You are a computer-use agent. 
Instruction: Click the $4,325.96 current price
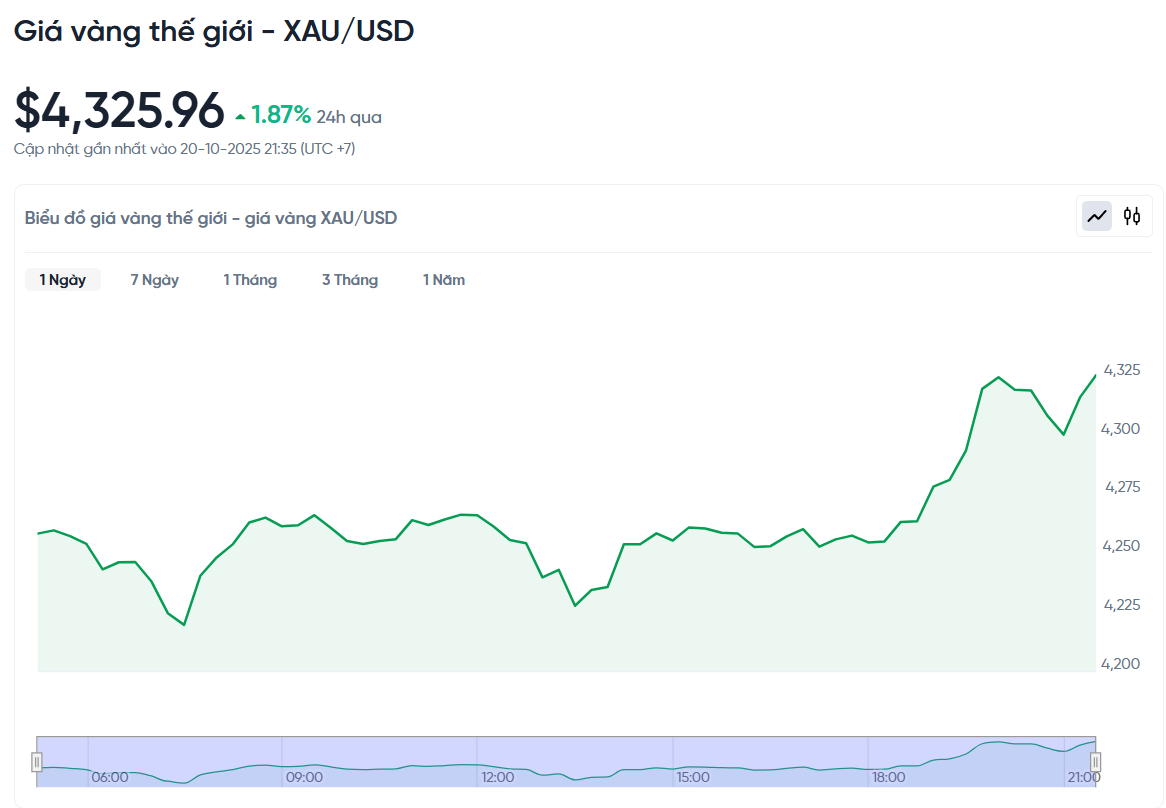pos(119,111)
